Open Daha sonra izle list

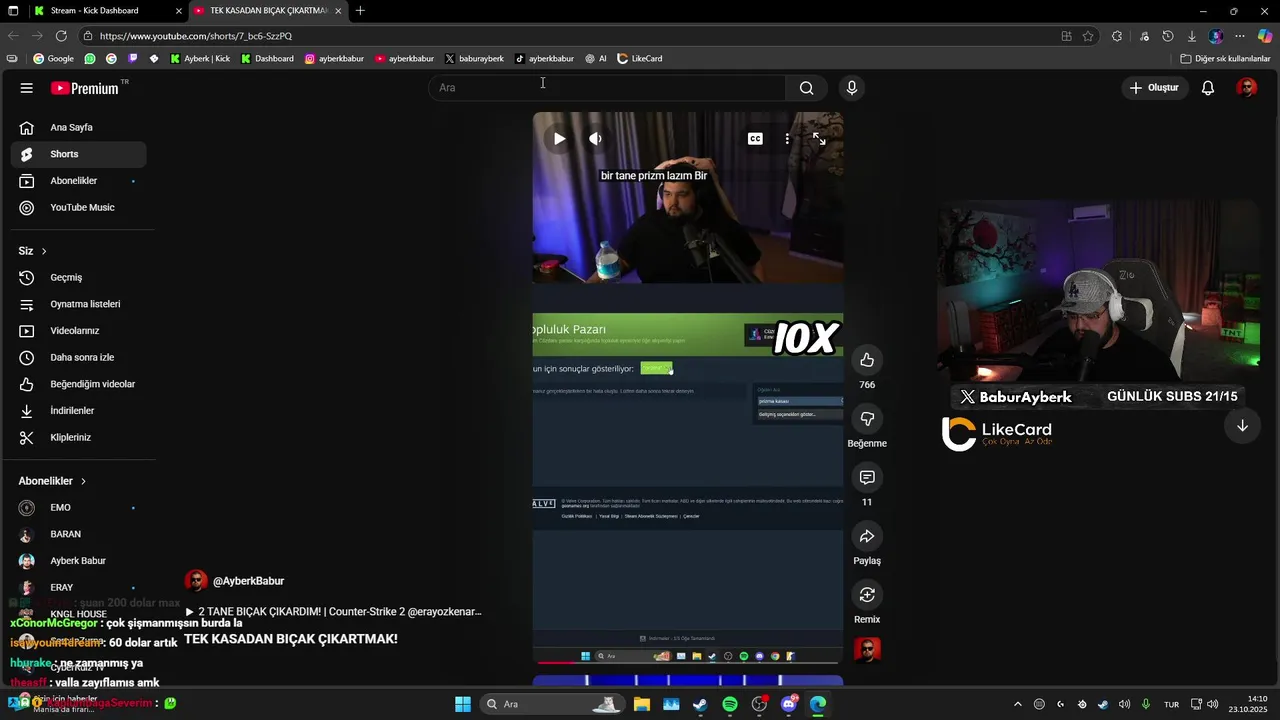point(78,358)
